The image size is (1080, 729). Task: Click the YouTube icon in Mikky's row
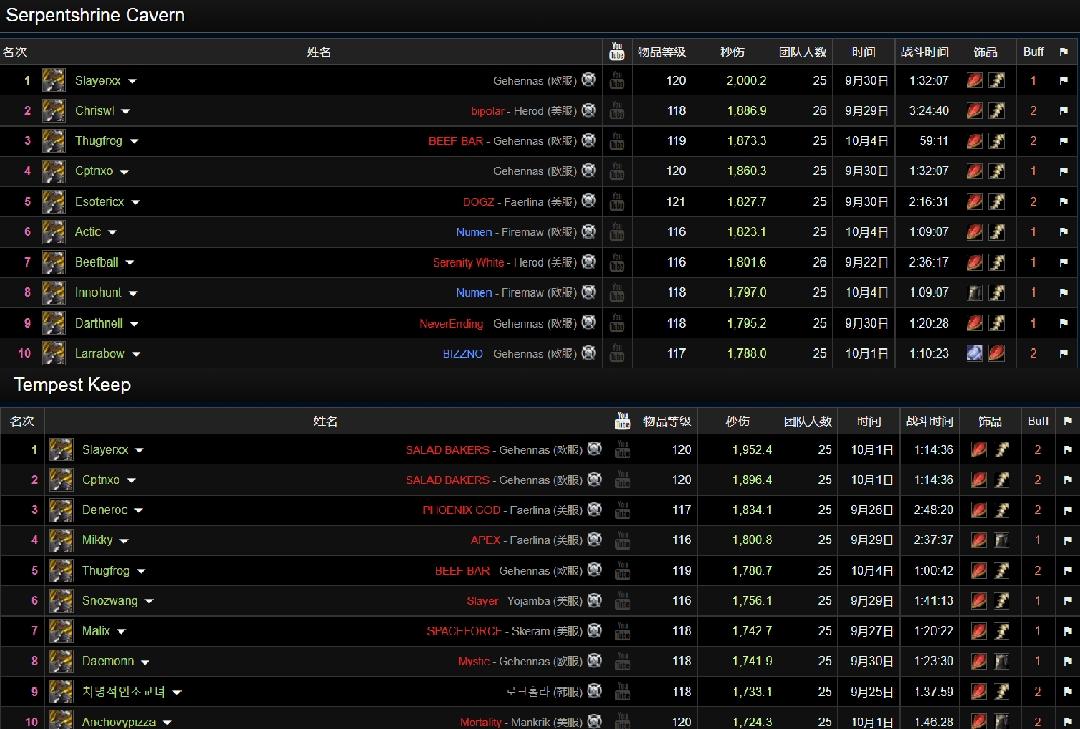[x=623, y=540]
